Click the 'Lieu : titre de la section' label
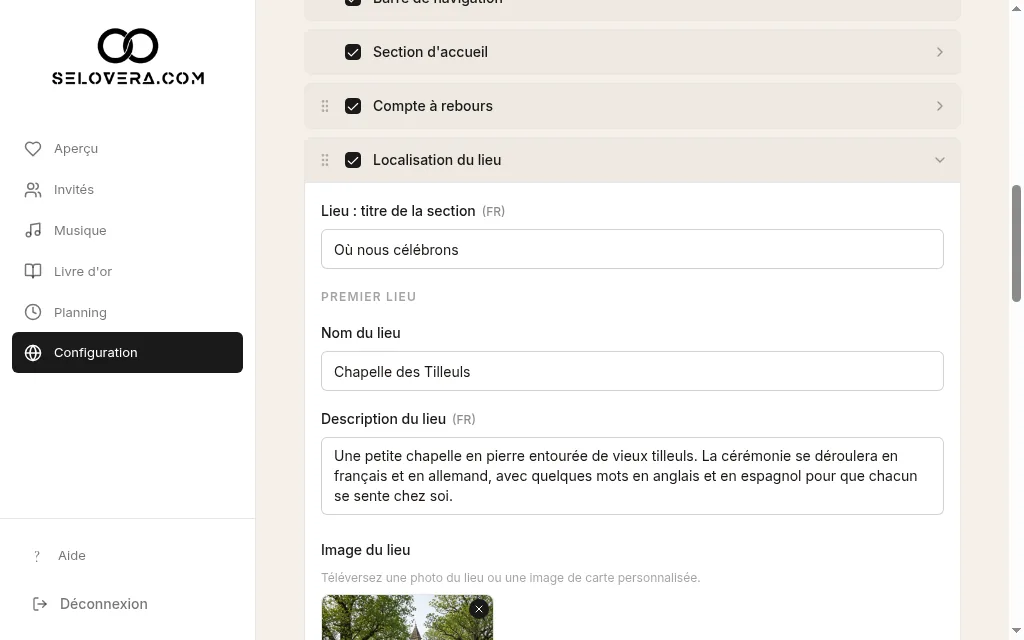This screenshot has width=1024, height=640. (398, 211)
